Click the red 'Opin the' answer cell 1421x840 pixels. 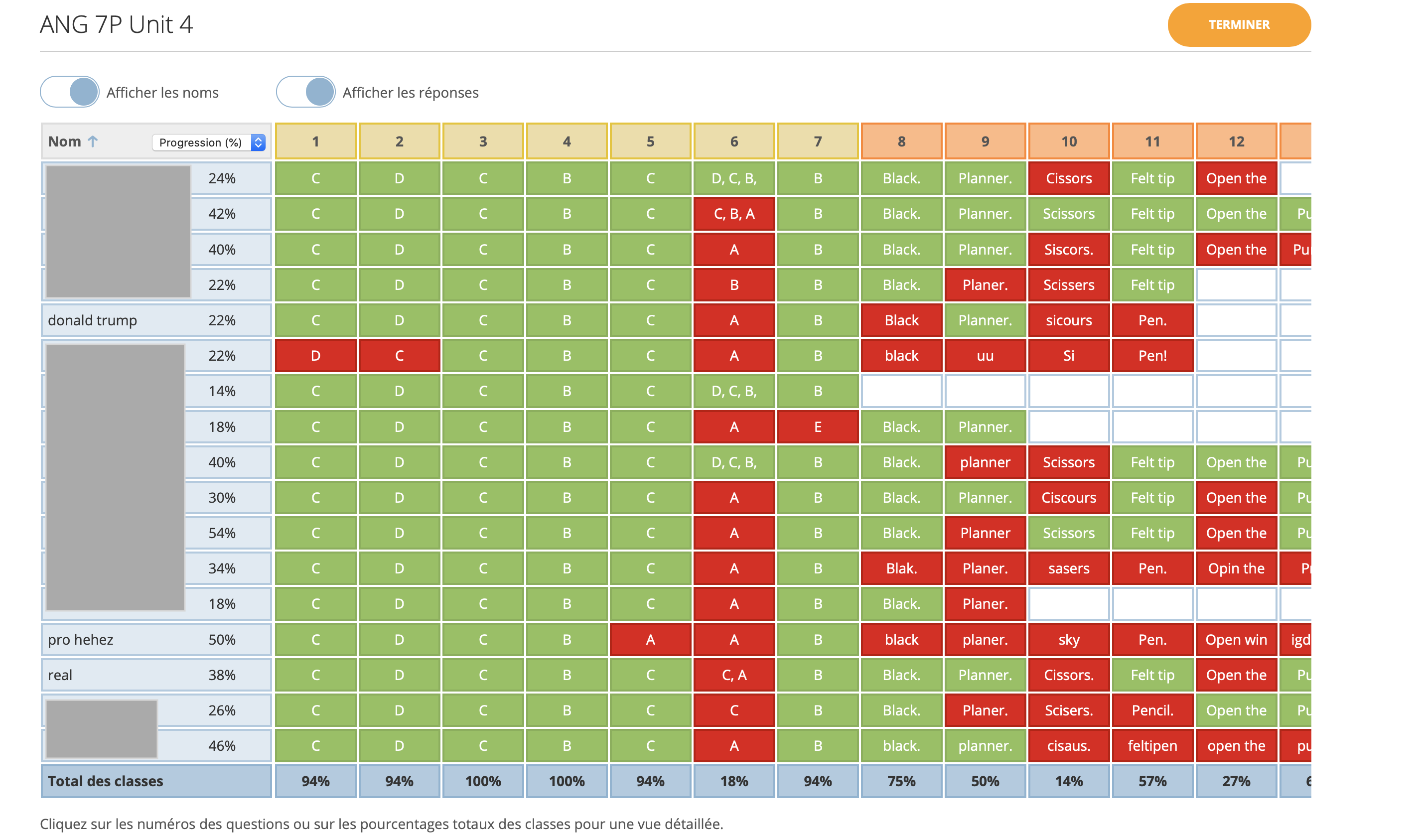(1236, 568)
